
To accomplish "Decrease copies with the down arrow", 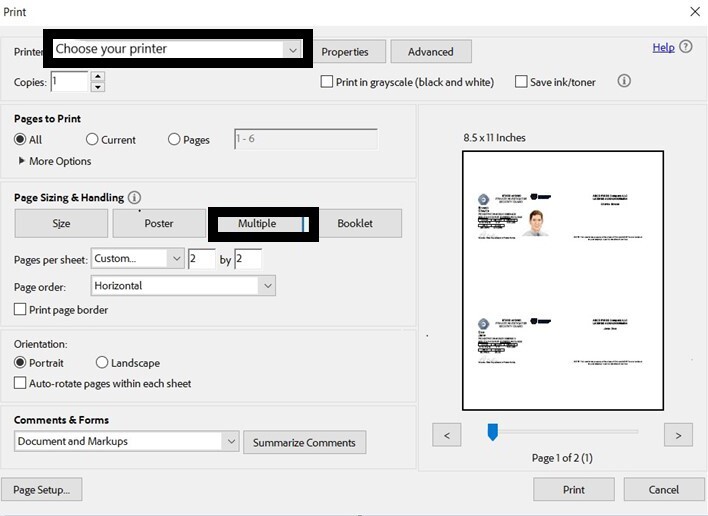I will (98, 87).
